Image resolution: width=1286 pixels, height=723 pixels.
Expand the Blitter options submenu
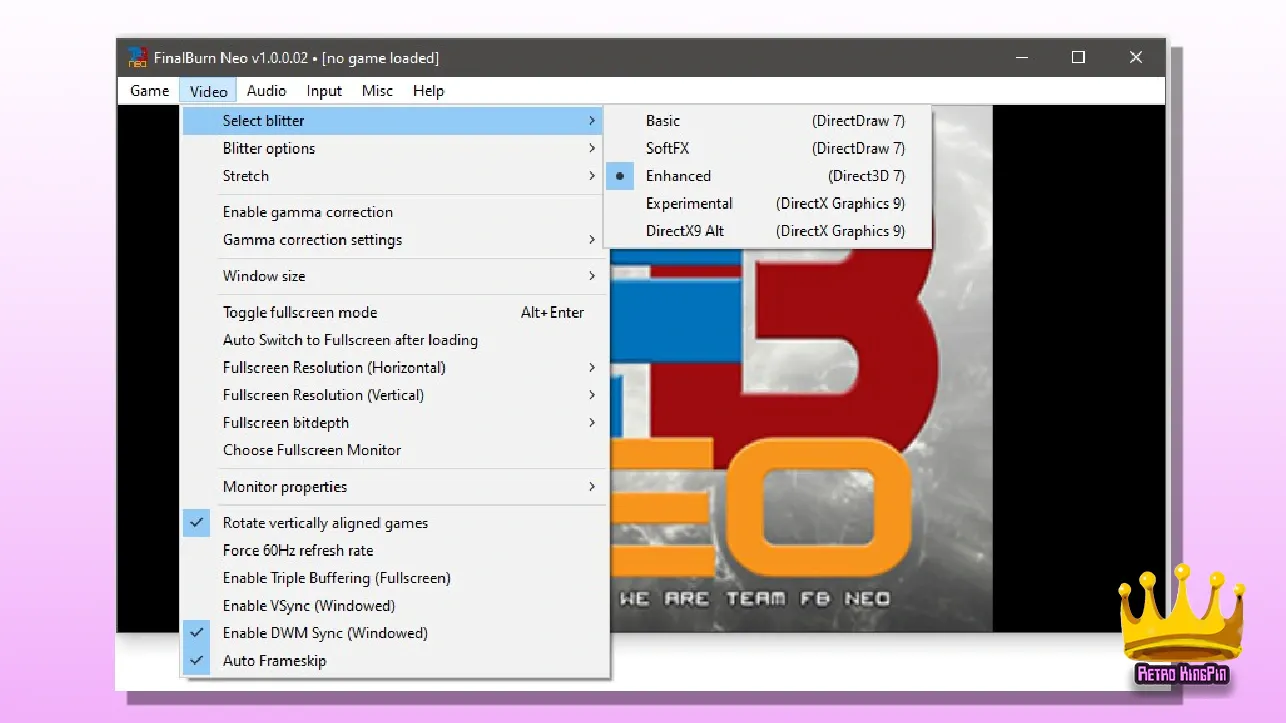click(x=393, y=149)
